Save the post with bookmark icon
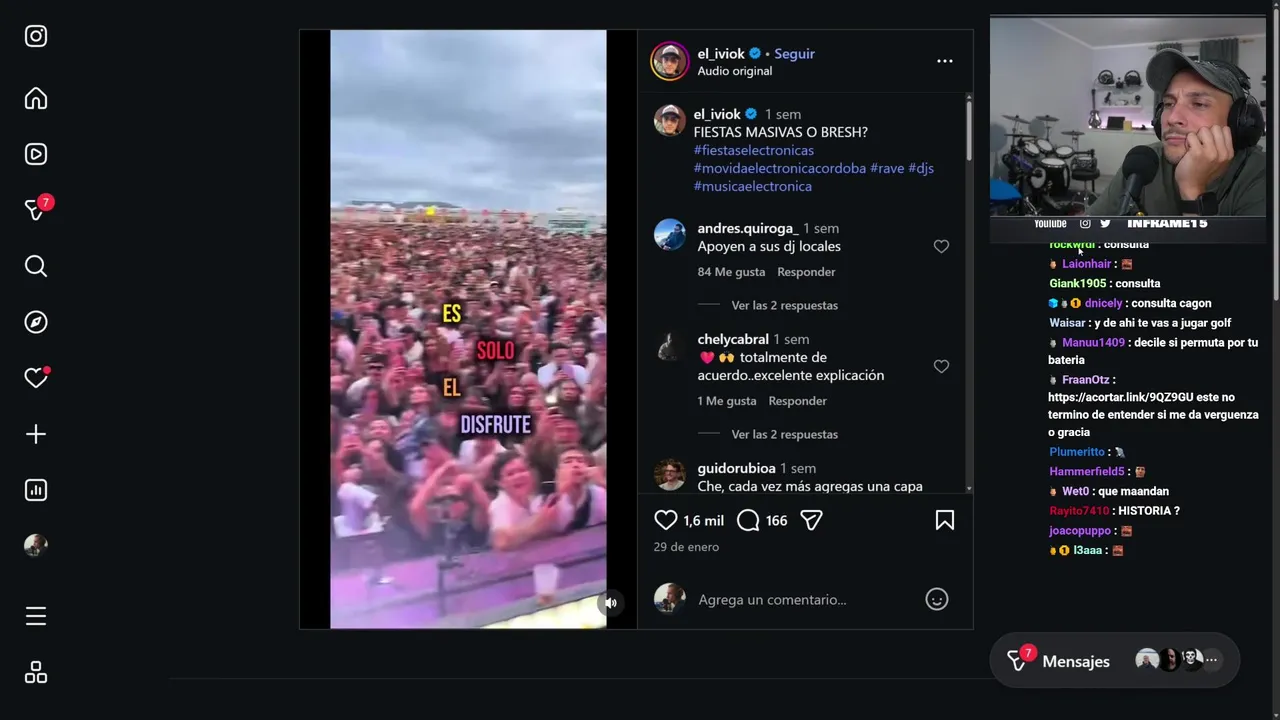This screenshot has height=720, width=1280. pos(944,520)
